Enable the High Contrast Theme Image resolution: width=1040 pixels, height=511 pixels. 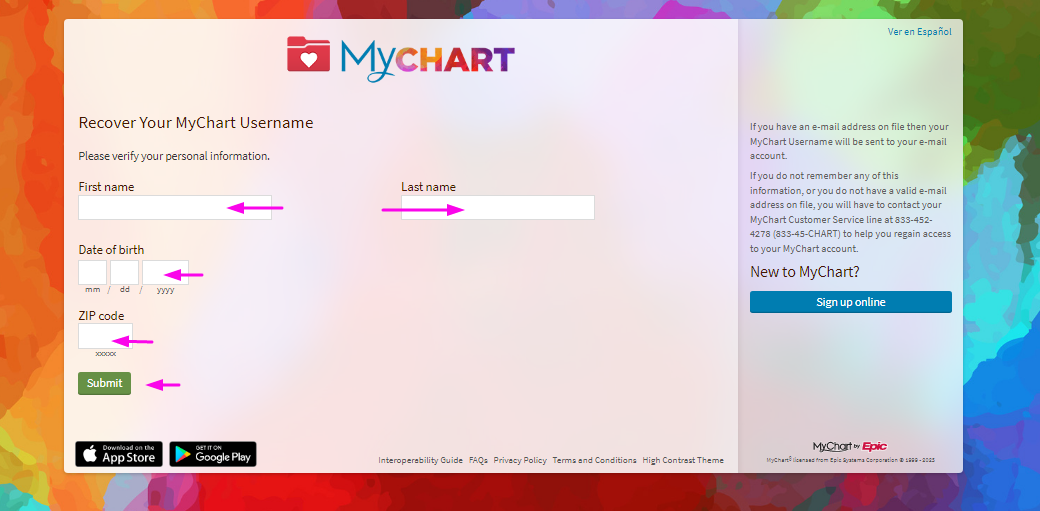point(683,460)
